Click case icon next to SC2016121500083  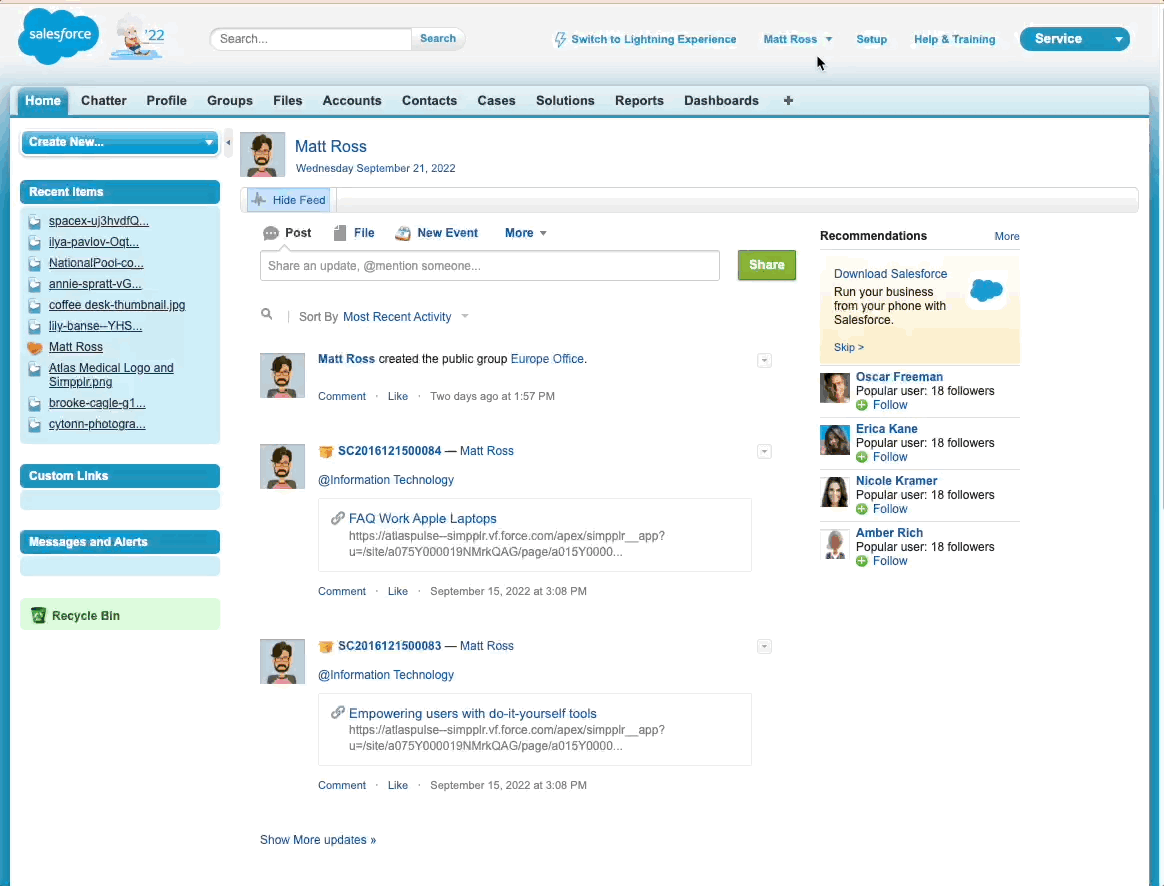click(325, 646)
